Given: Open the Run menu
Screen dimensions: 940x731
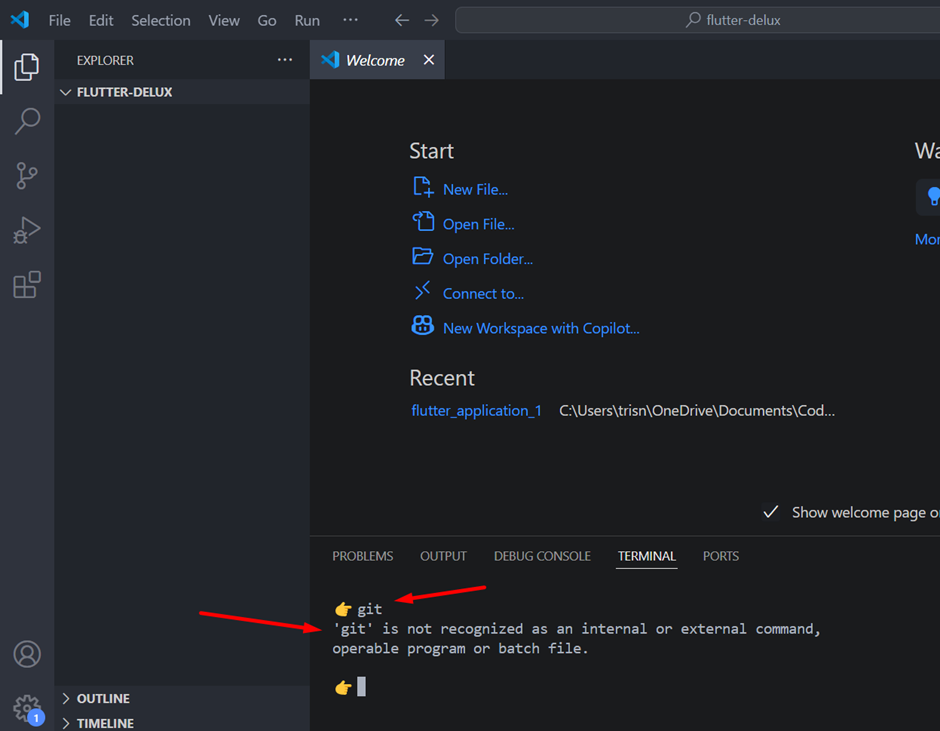Looking at the screenshot, I should [307, 20].
